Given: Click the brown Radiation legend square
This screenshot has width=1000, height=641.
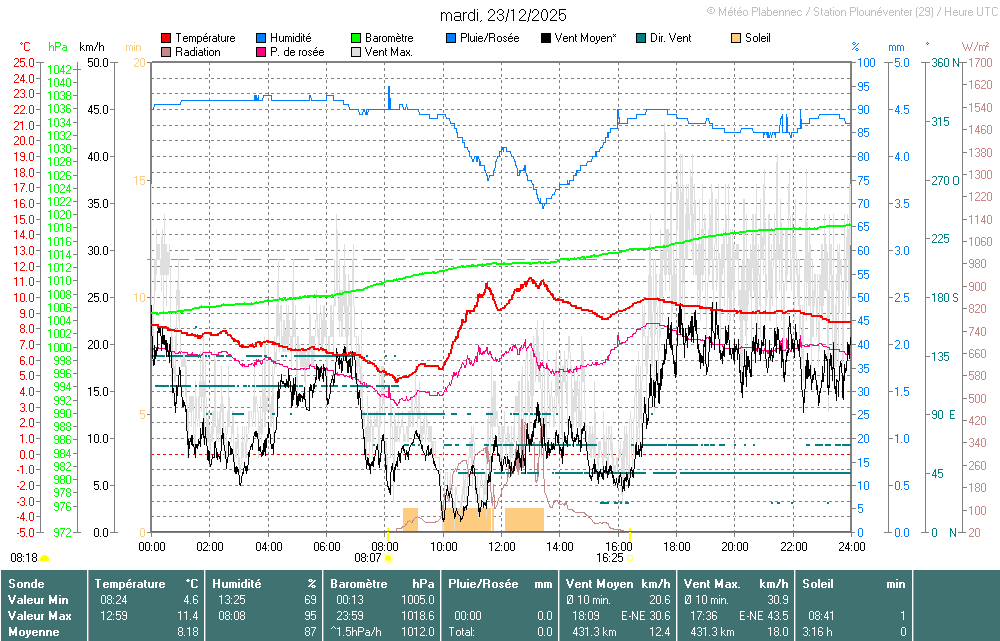Looking at the screenshot, I should click(x=166, y=52).
